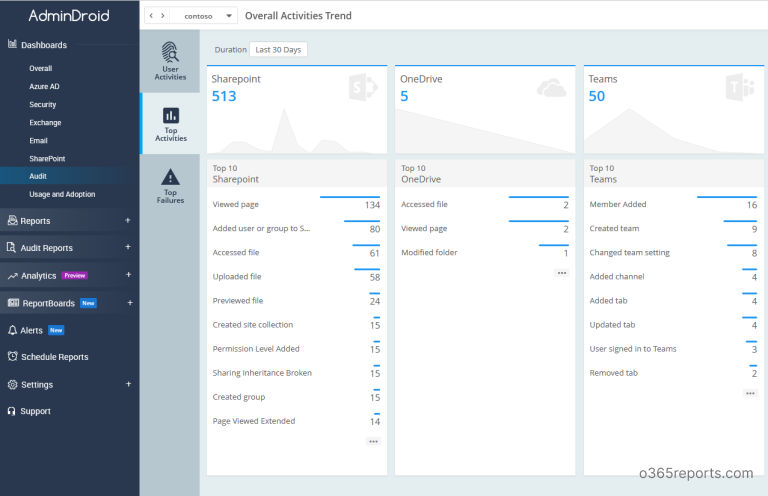
Task: Click the Teams logo on card
Action: click(740, 88)
